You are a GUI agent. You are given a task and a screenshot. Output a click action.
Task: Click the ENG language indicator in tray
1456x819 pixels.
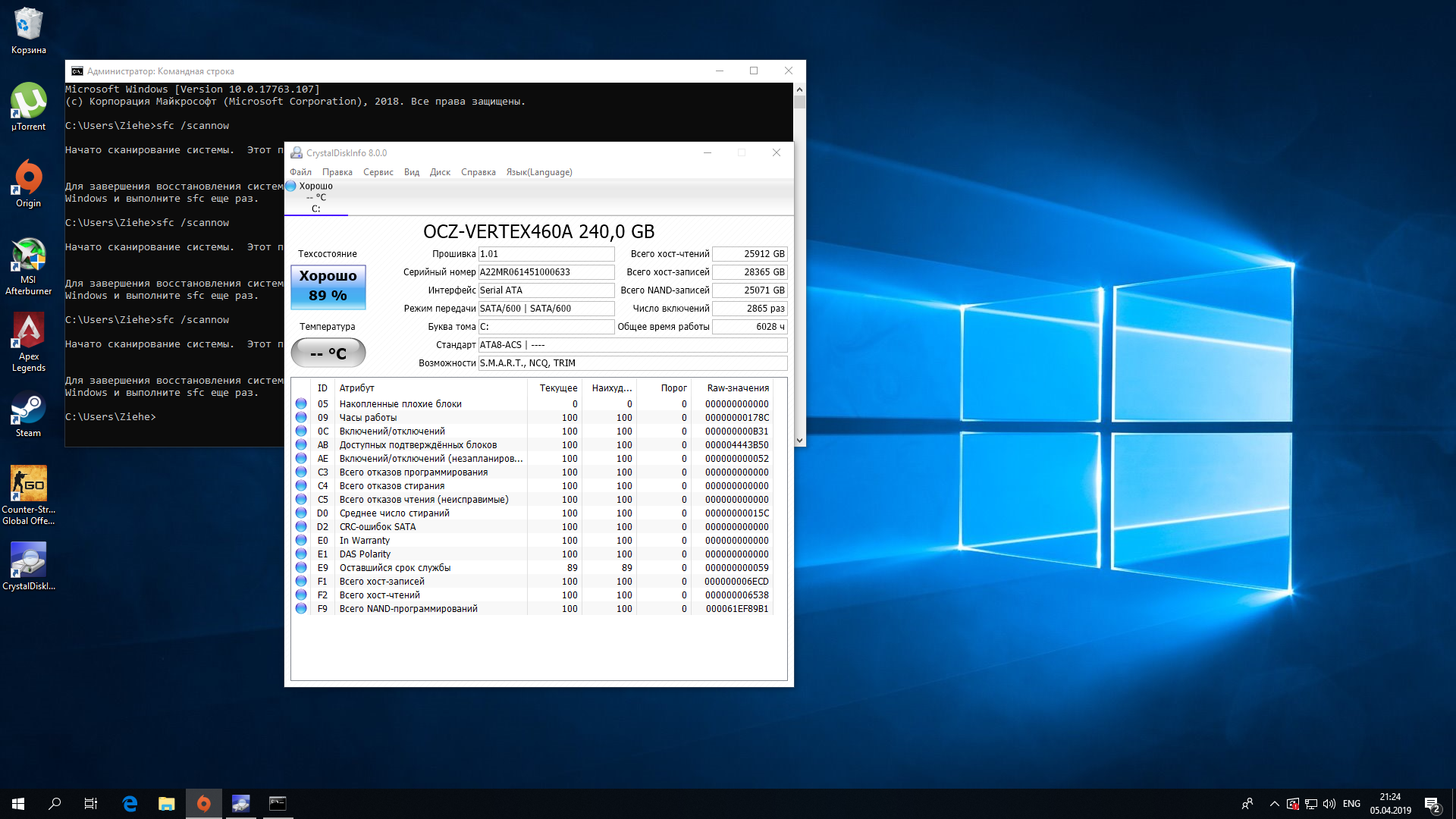click(x=1351, y=804)
